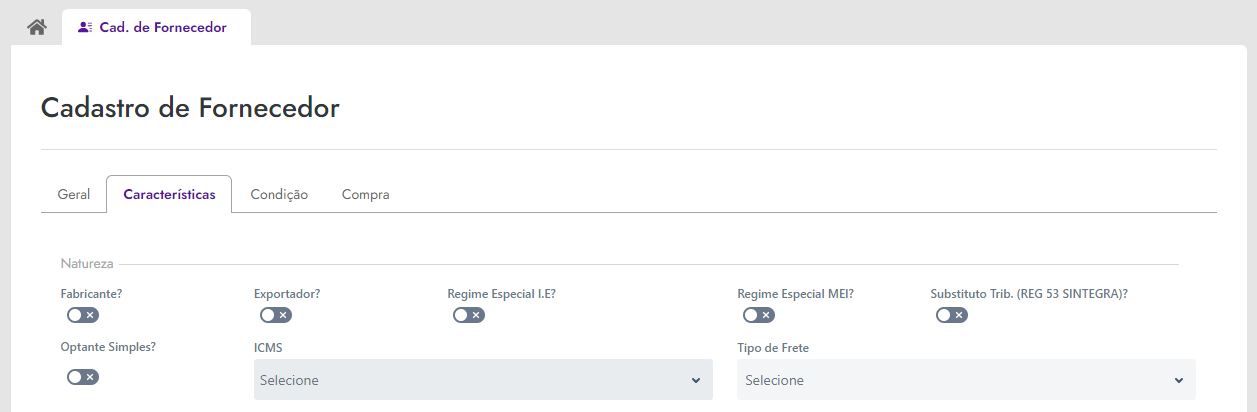1257x412 pixels.
Task: Enable the Exportador? switch
Action: pyautogui.click(x=276, y=315)
